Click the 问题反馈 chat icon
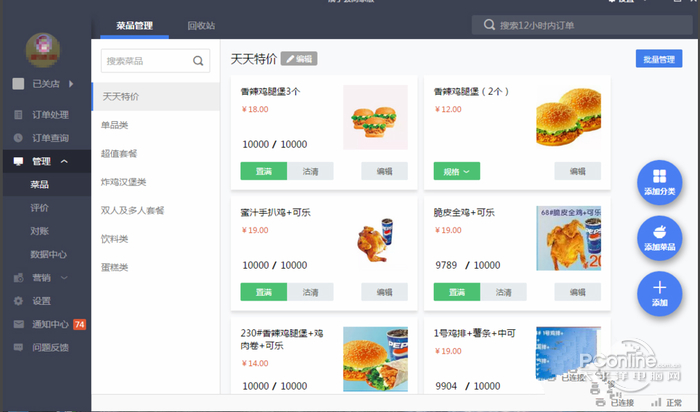700x412 pixels. 18,347
